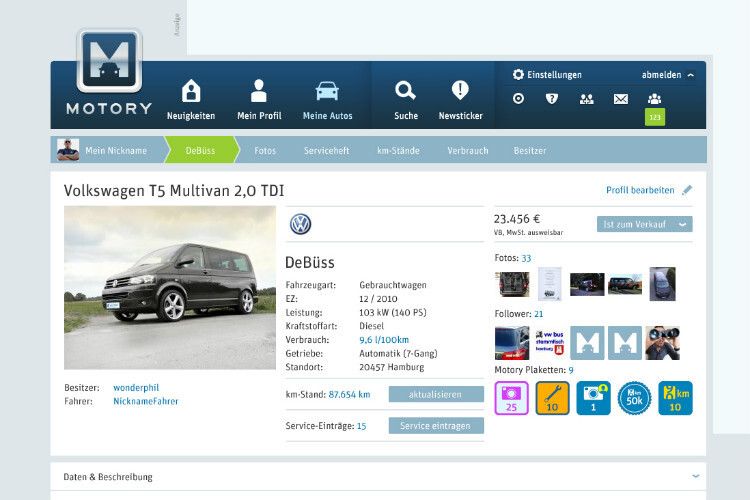Click the user avatar in breadcrumb
This screenshot has height=500, width=750.
pos(68,150)
